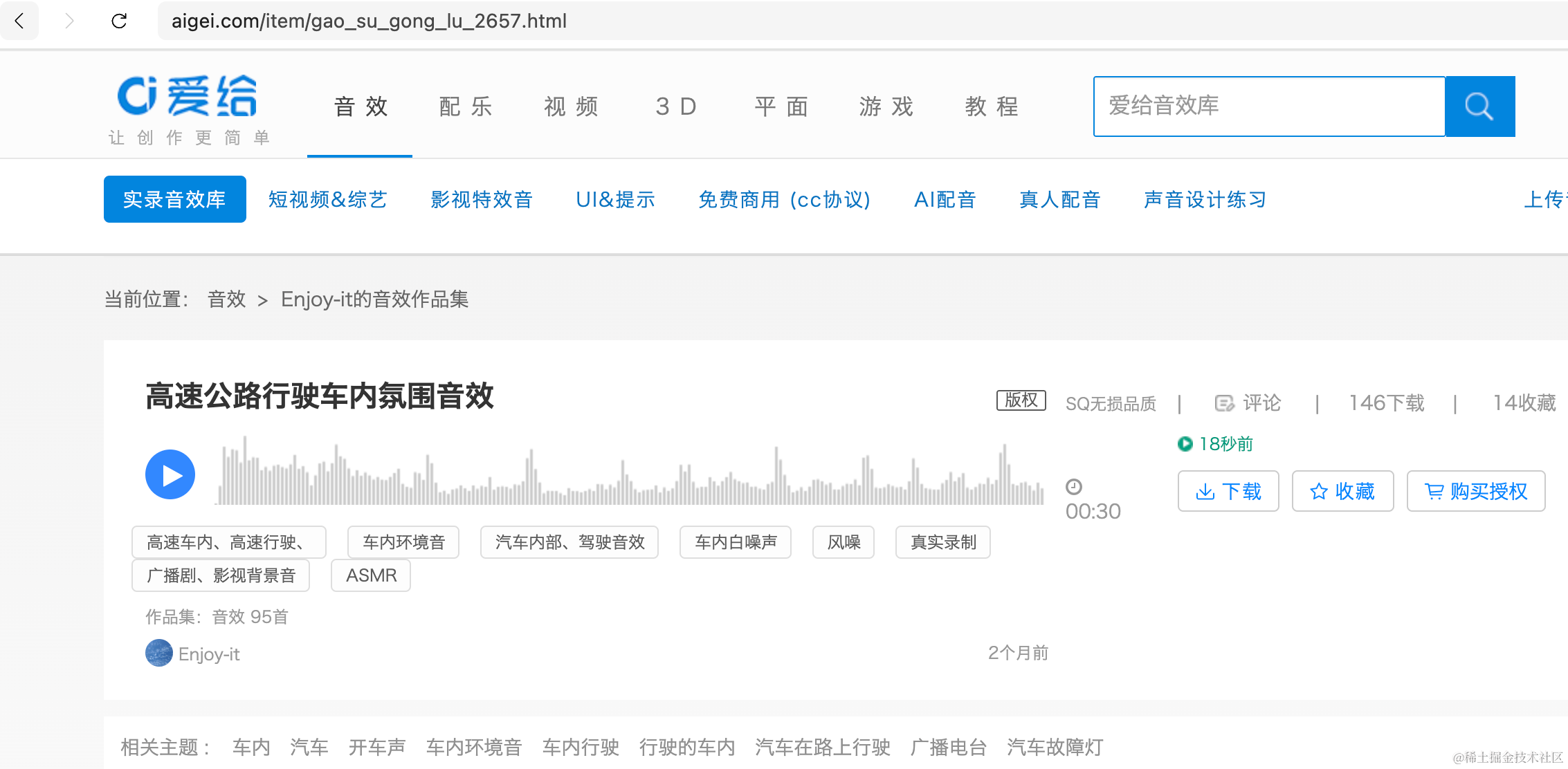This screenshot has height=769, width=1568.
Task: Open Enjoy-it author name link
Action: 209,654
